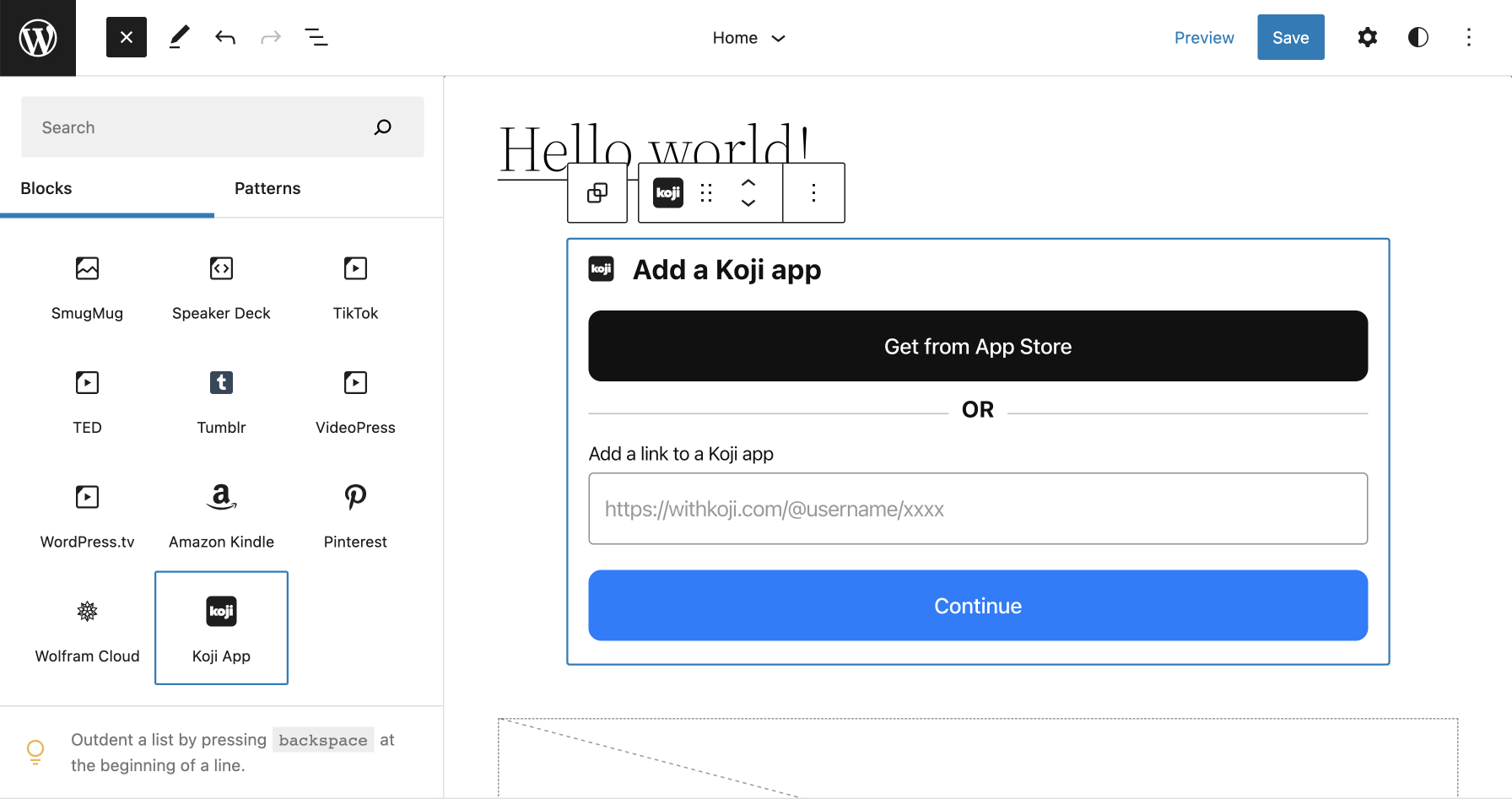The height and width of the screenshot is (799, 1512).
Task: Click the search magnifier icon
Action: [x=383, y=127]
